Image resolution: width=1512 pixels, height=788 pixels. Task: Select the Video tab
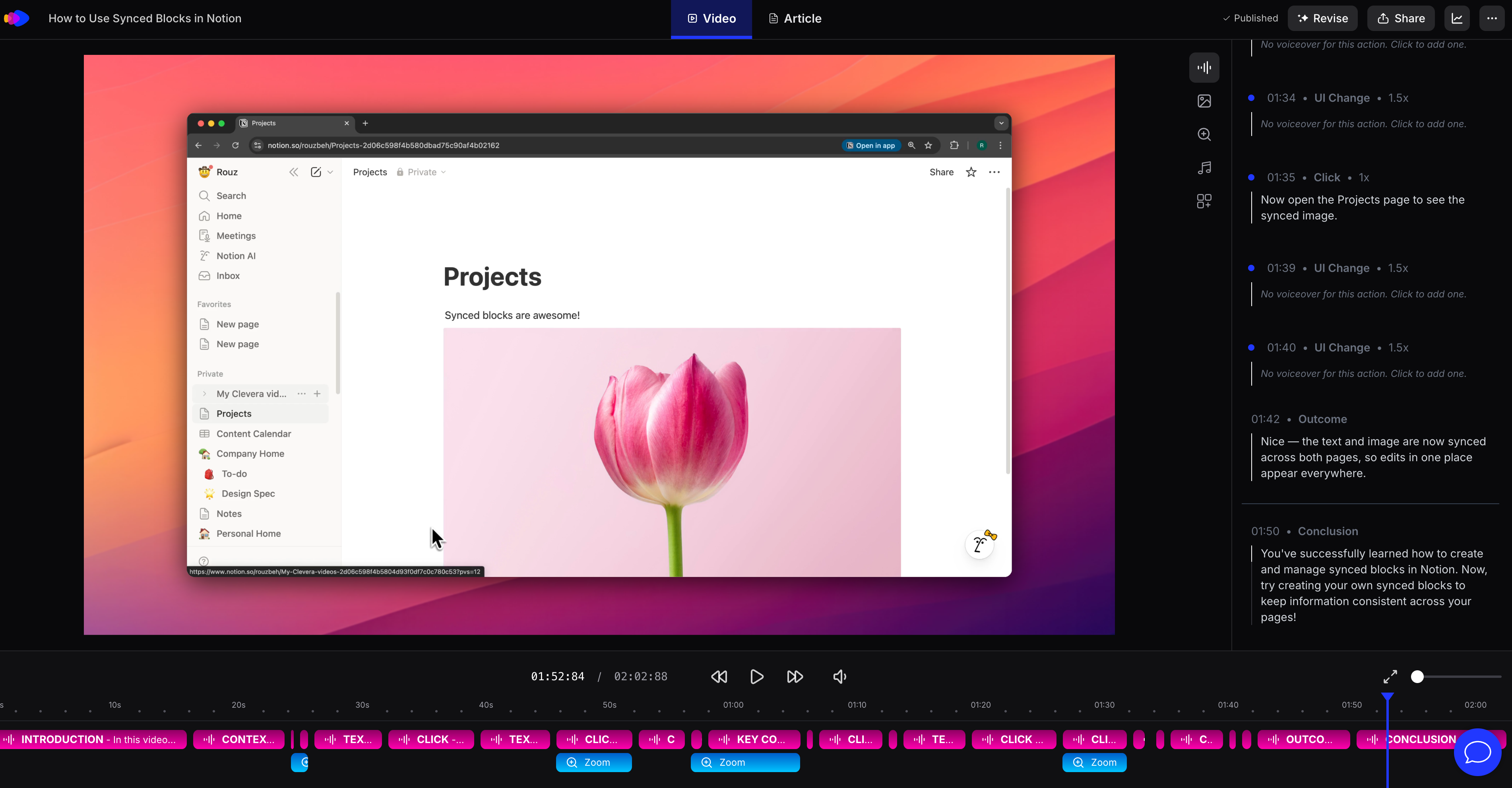tap(711, 18)
